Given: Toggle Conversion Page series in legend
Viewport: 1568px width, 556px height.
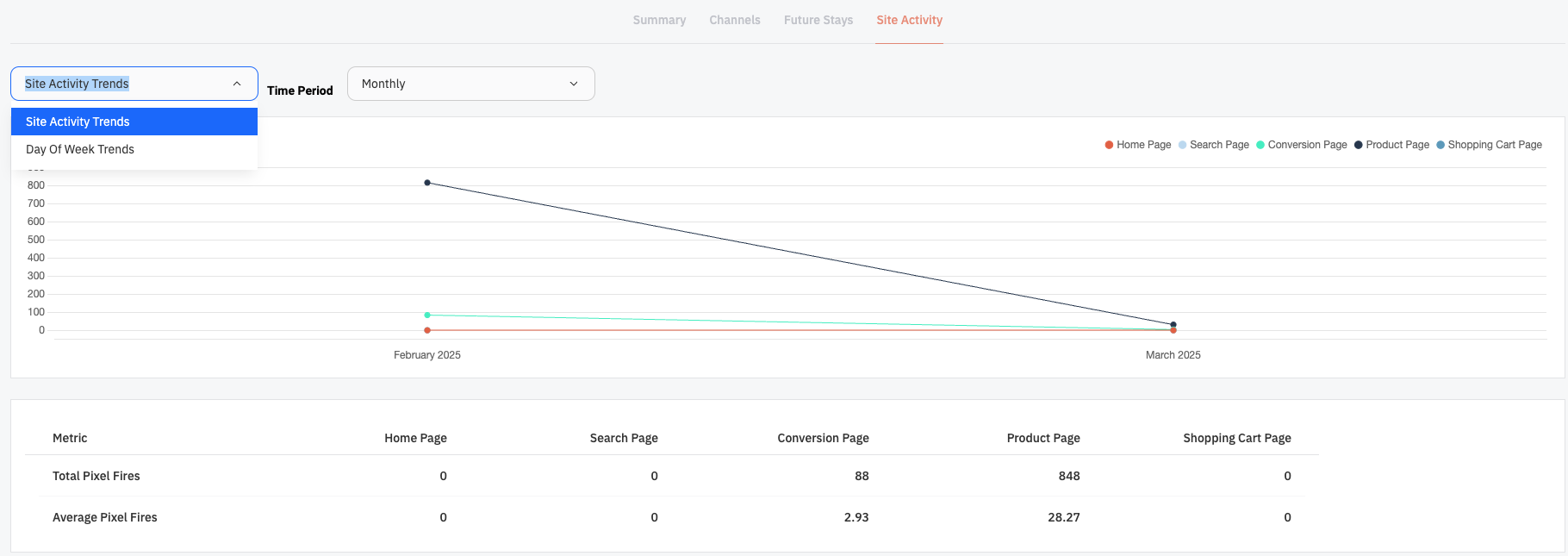Looking at the screenshot, I should point(1302,145).
